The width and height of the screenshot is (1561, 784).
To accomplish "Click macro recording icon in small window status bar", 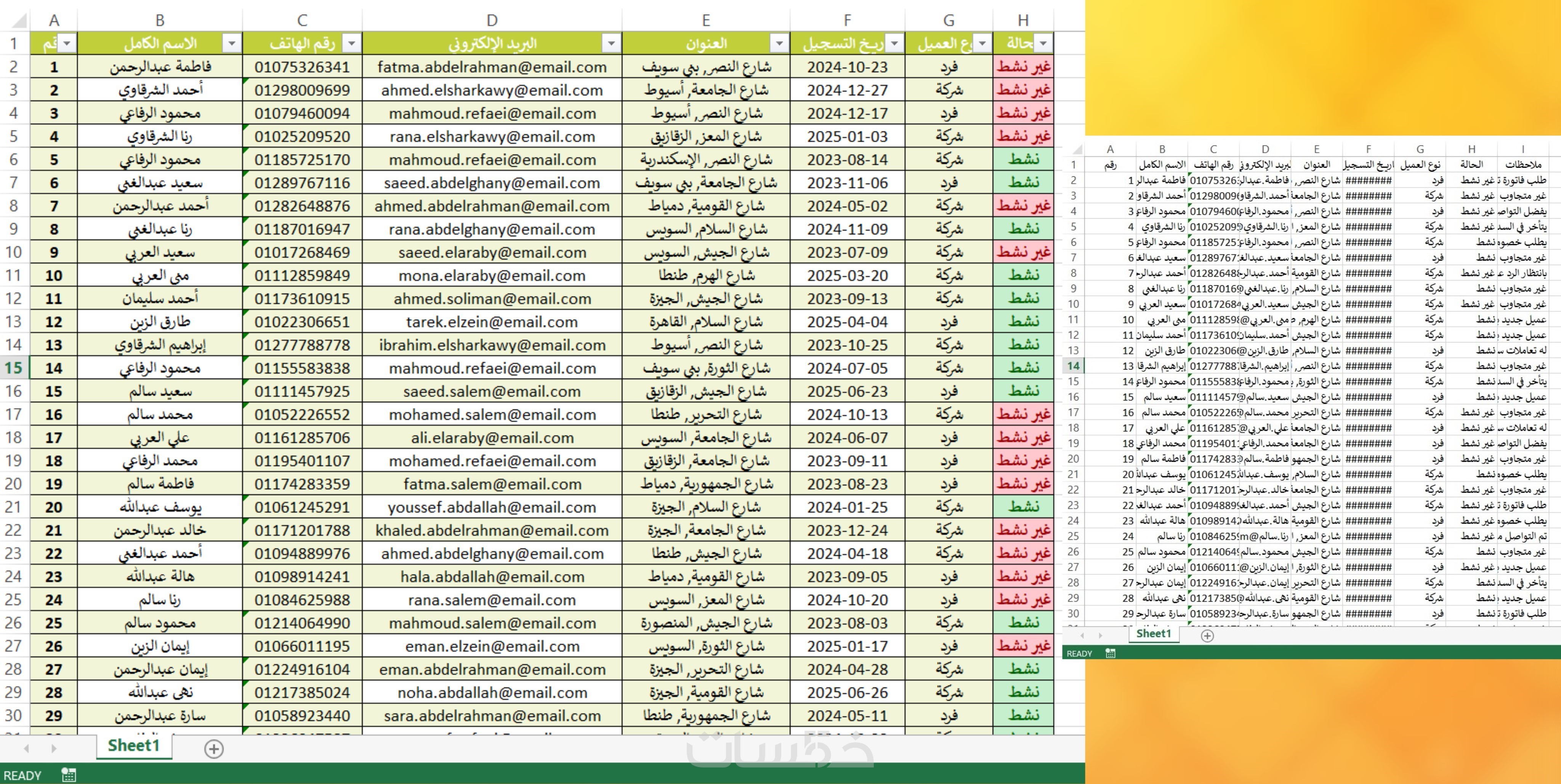I will (x=1110, y=653).
